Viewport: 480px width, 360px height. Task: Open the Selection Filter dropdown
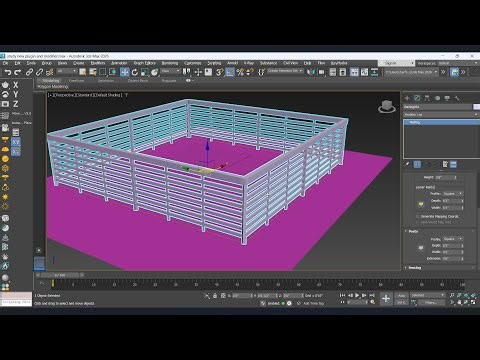click(67, 71)
